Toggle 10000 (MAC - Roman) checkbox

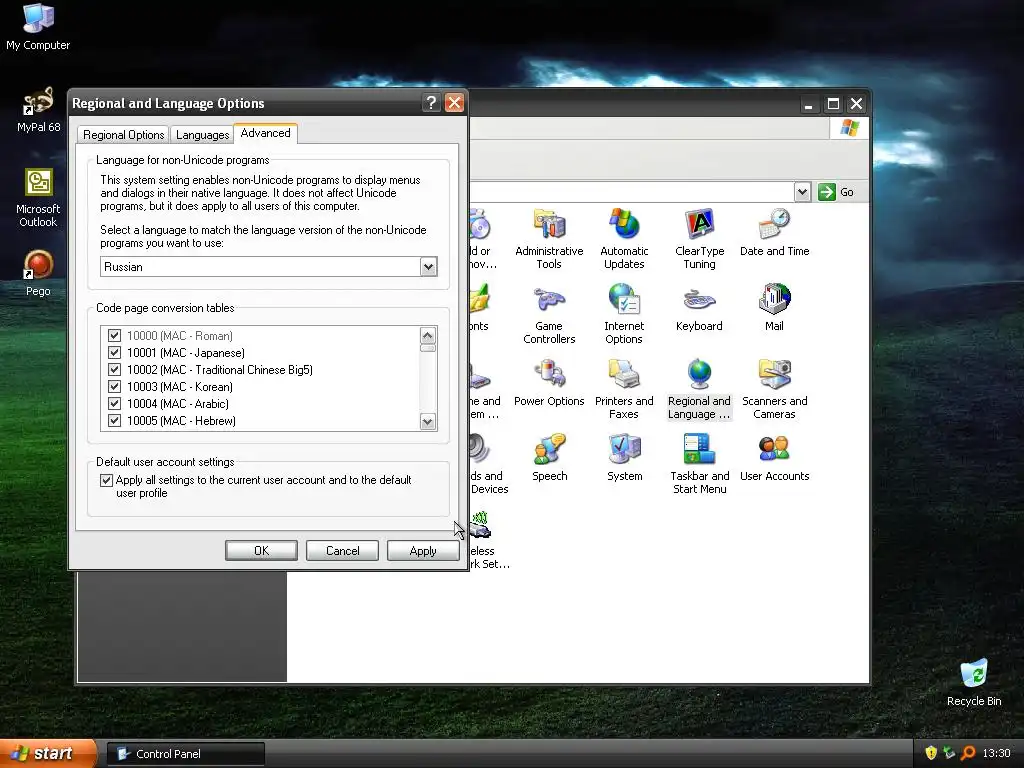[x=114, y=336]
